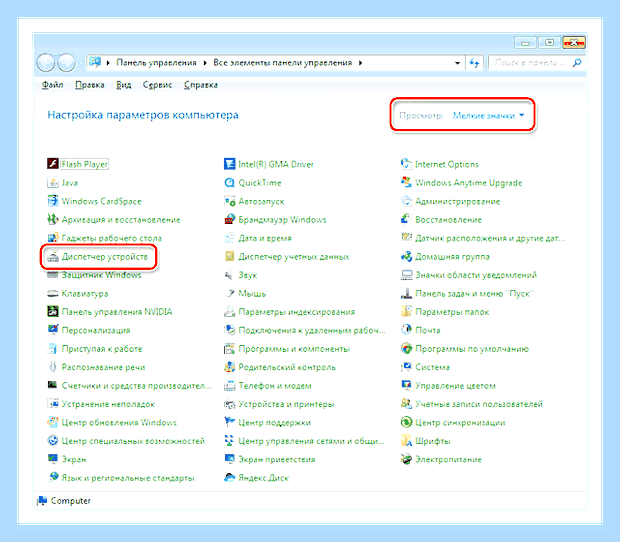The width and height of the screenshot is (620, 542).
Task: Open the Сервис menu
Action: coord(157,85)
